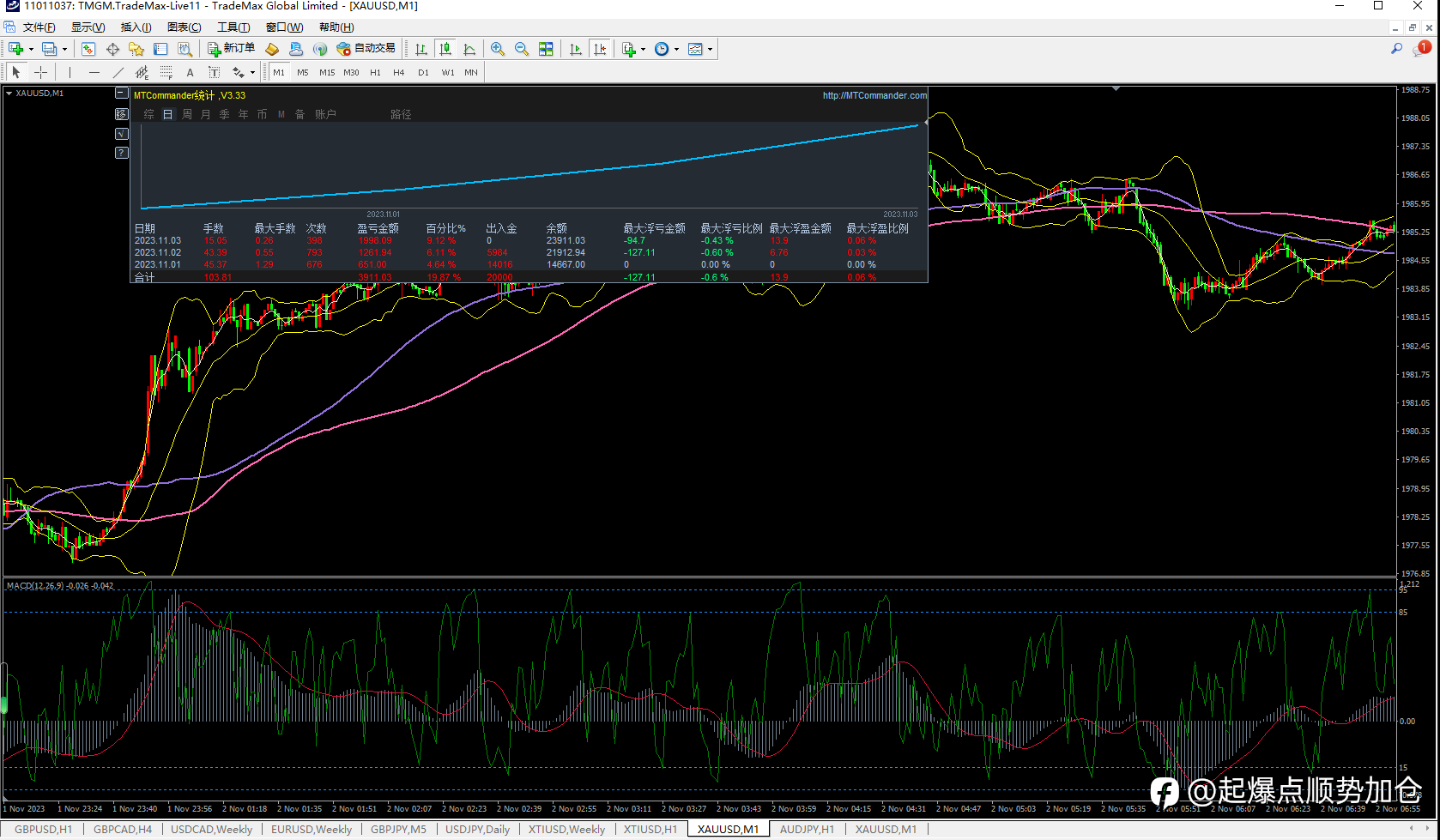The height and width of the screenshot is (840, 1440).
Task: Switch to GBPUSD,H1 chart tab
Action: pyautogui.click(x=44, y=830)
